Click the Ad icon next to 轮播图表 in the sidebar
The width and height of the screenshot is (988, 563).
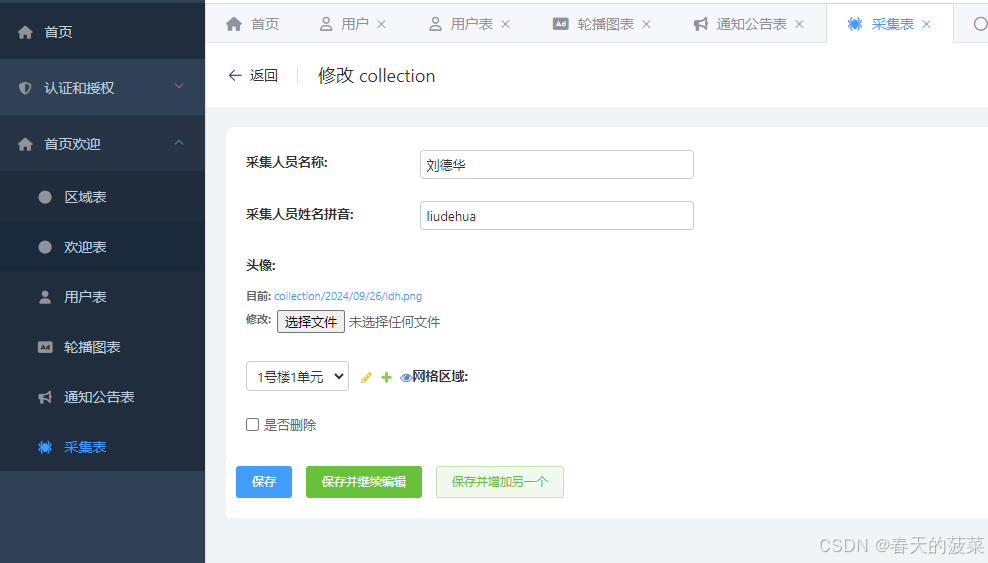[45, 347]
